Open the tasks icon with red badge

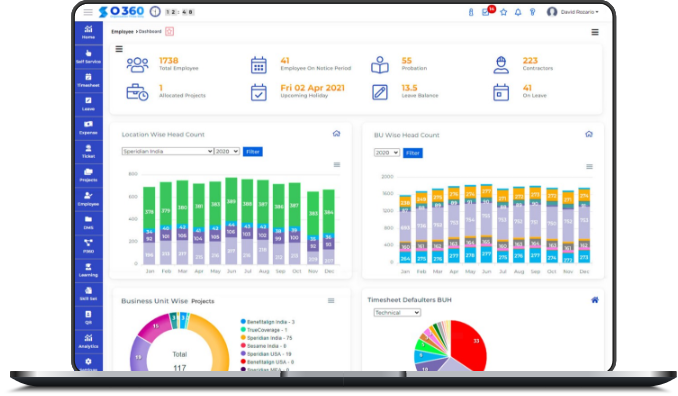[486, 12]
